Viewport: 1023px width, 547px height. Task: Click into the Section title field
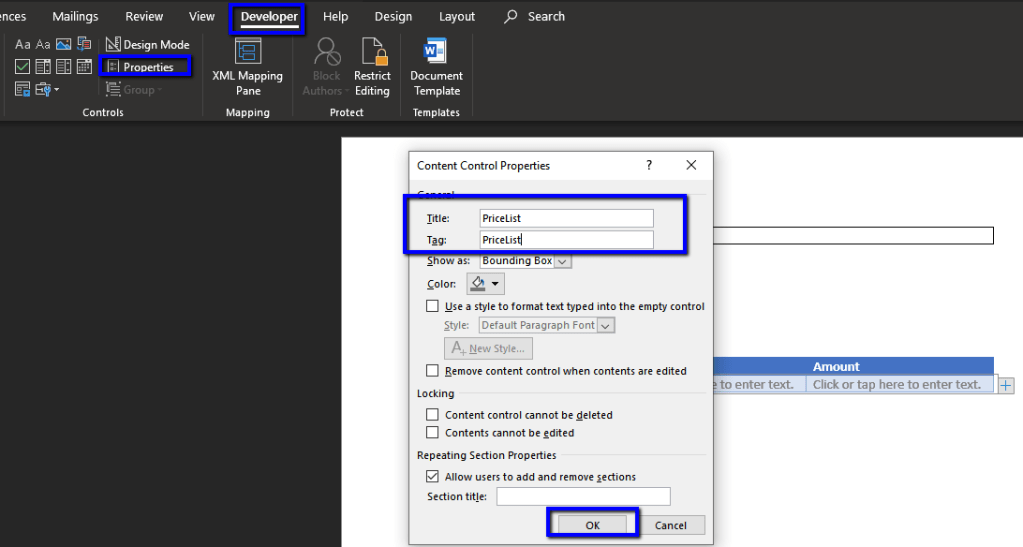click(583, 497)
